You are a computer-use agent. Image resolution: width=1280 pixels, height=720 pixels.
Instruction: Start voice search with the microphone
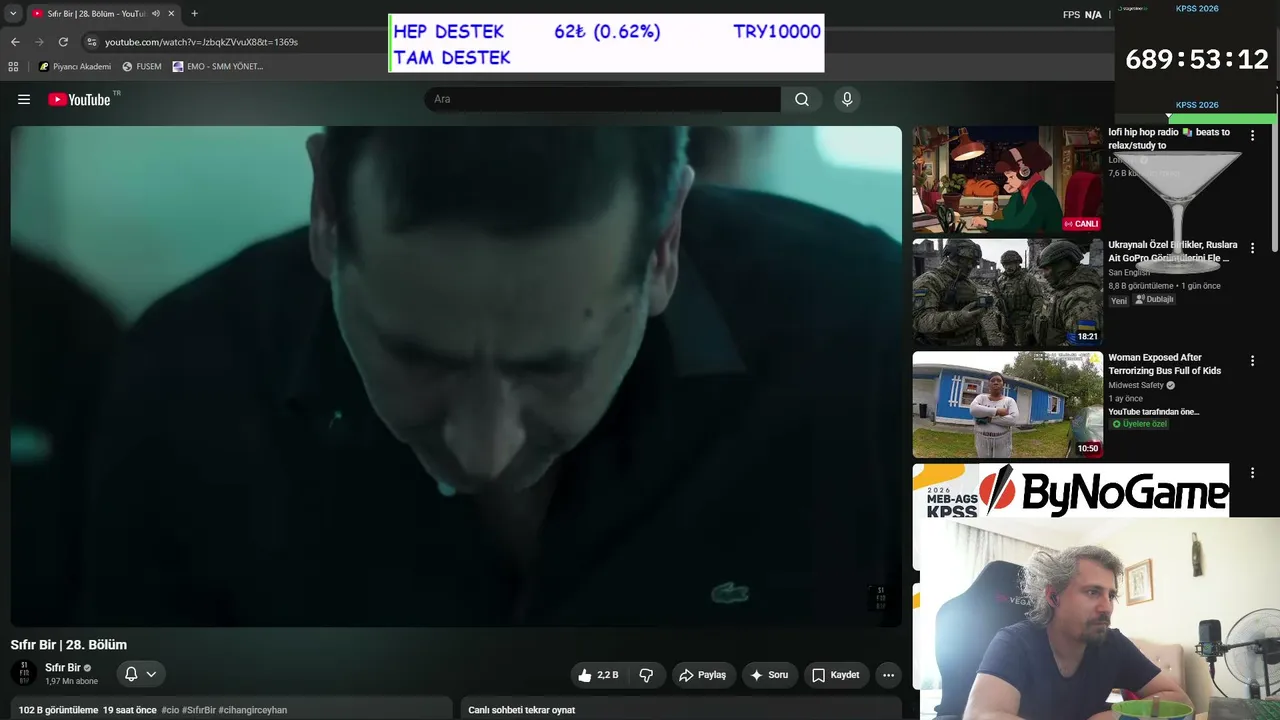pos(847,99)
